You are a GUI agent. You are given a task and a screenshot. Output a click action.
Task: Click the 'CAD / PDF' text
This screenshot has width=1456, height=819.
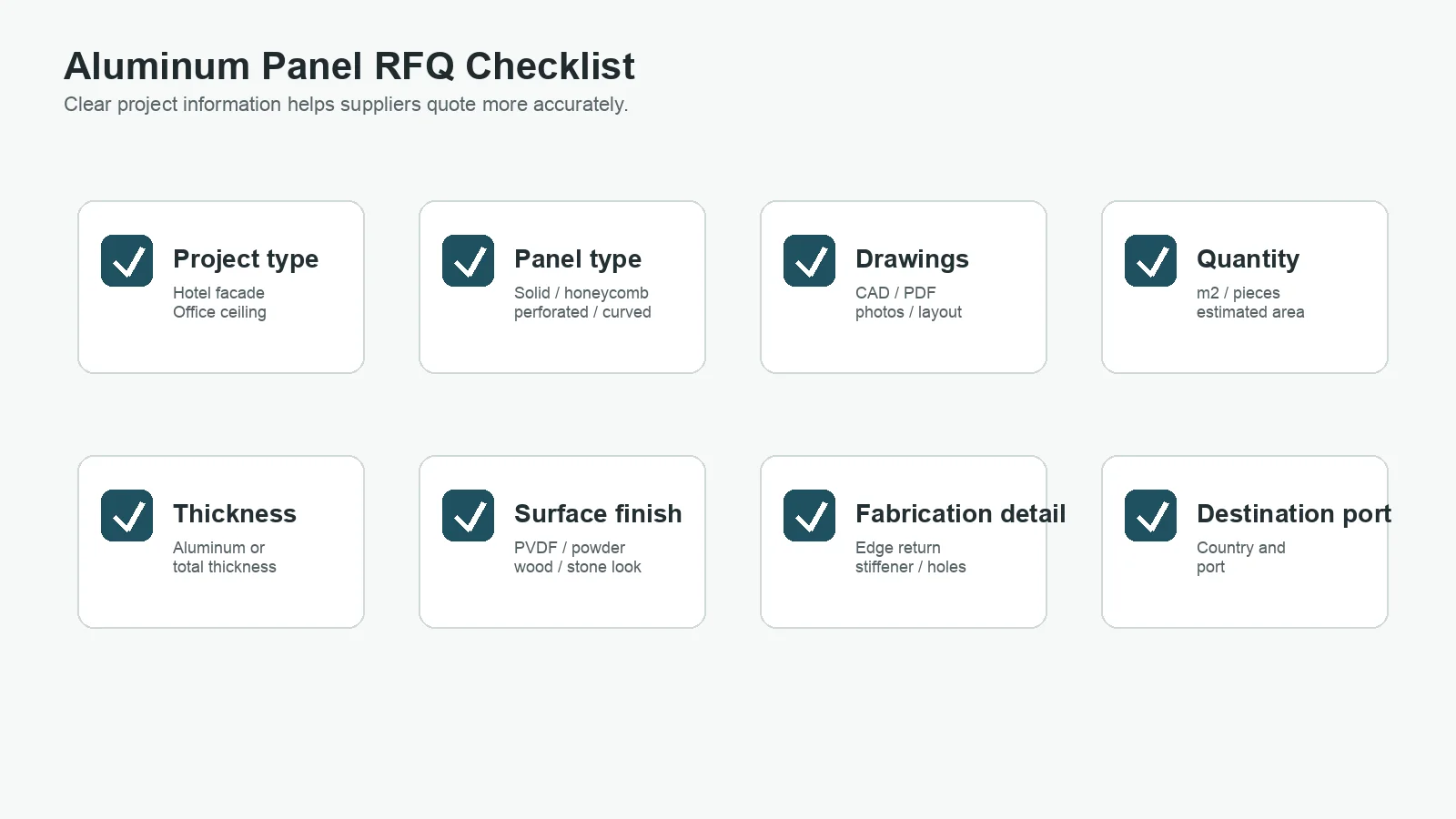coord(895,293)
